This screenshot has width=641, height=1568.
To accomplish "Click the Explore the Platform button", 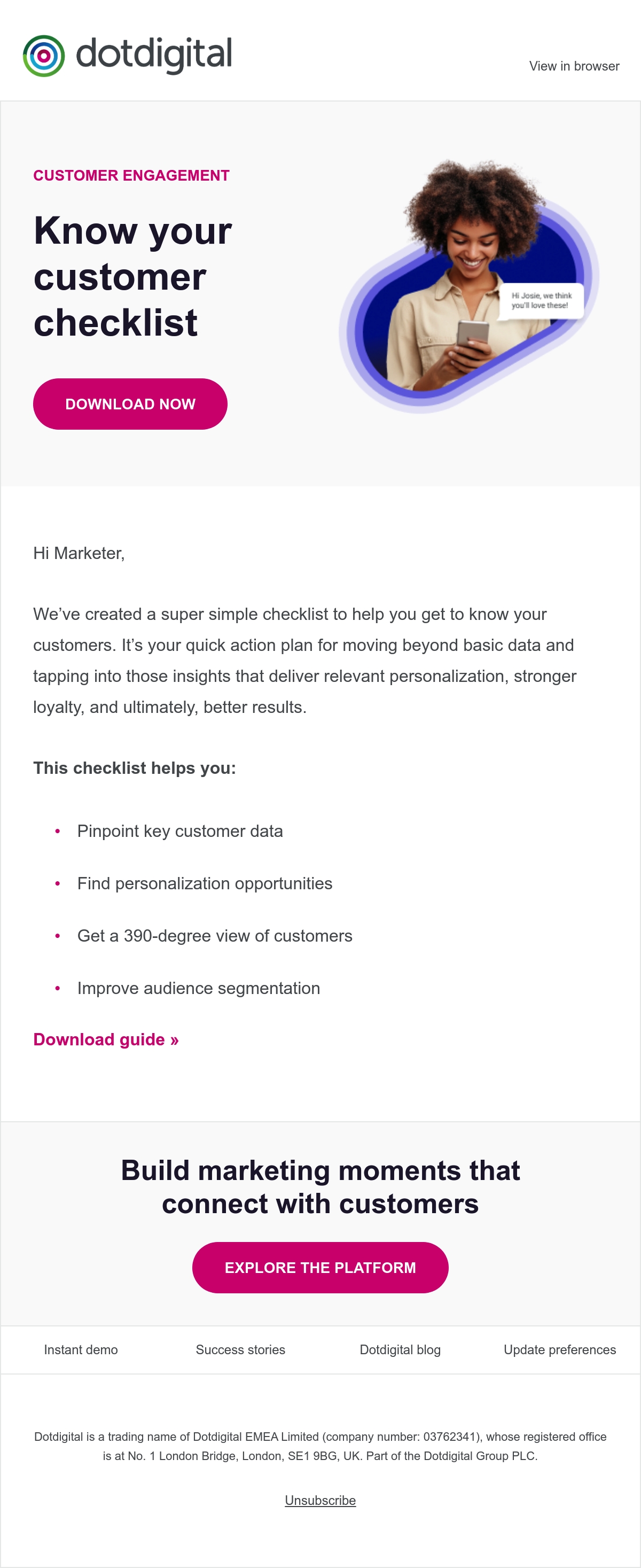I will 320,1268.
